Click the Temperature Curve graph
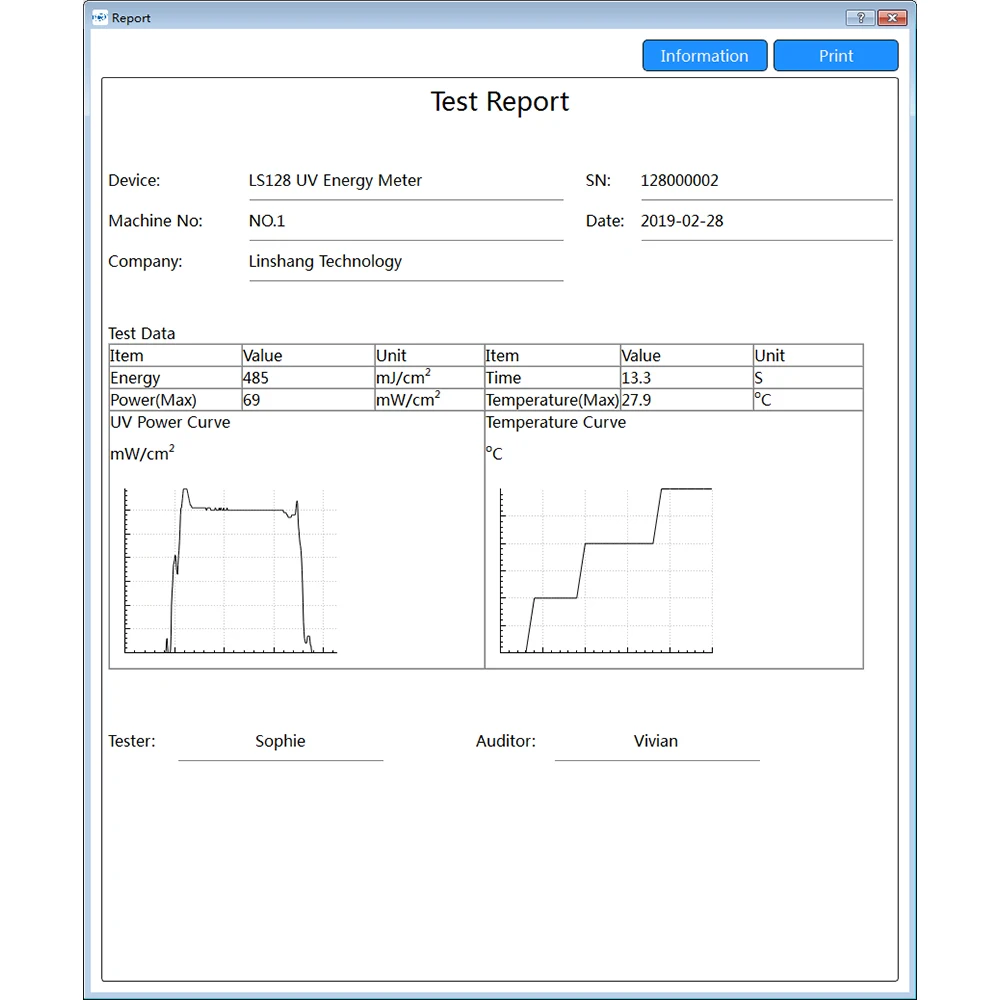Image resolution: width=1000 pixels, height=1000 pixels. click(x=606, y=571)
